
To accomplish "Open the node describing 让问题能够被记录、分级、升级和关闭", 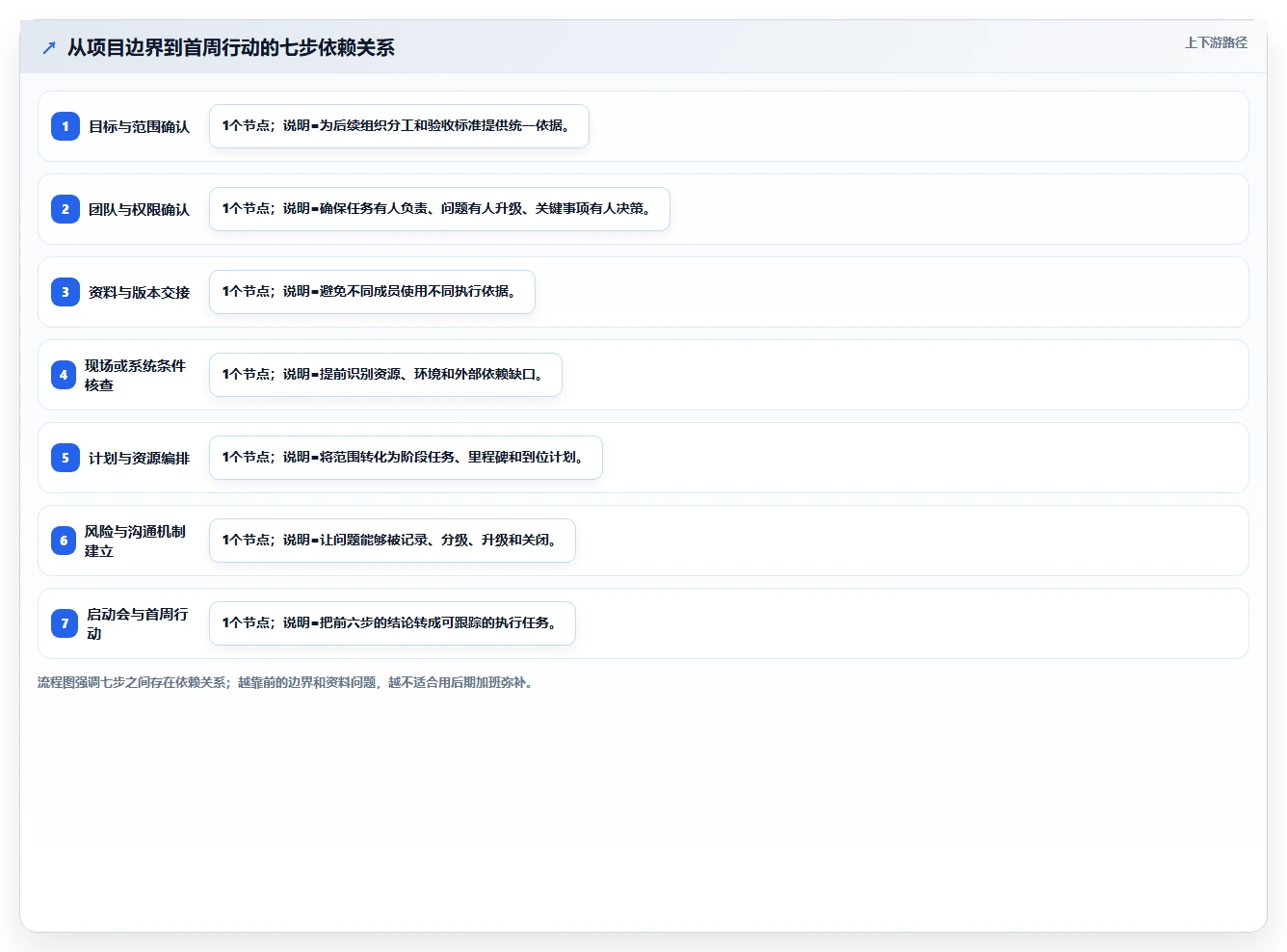I will coord(392,541).
